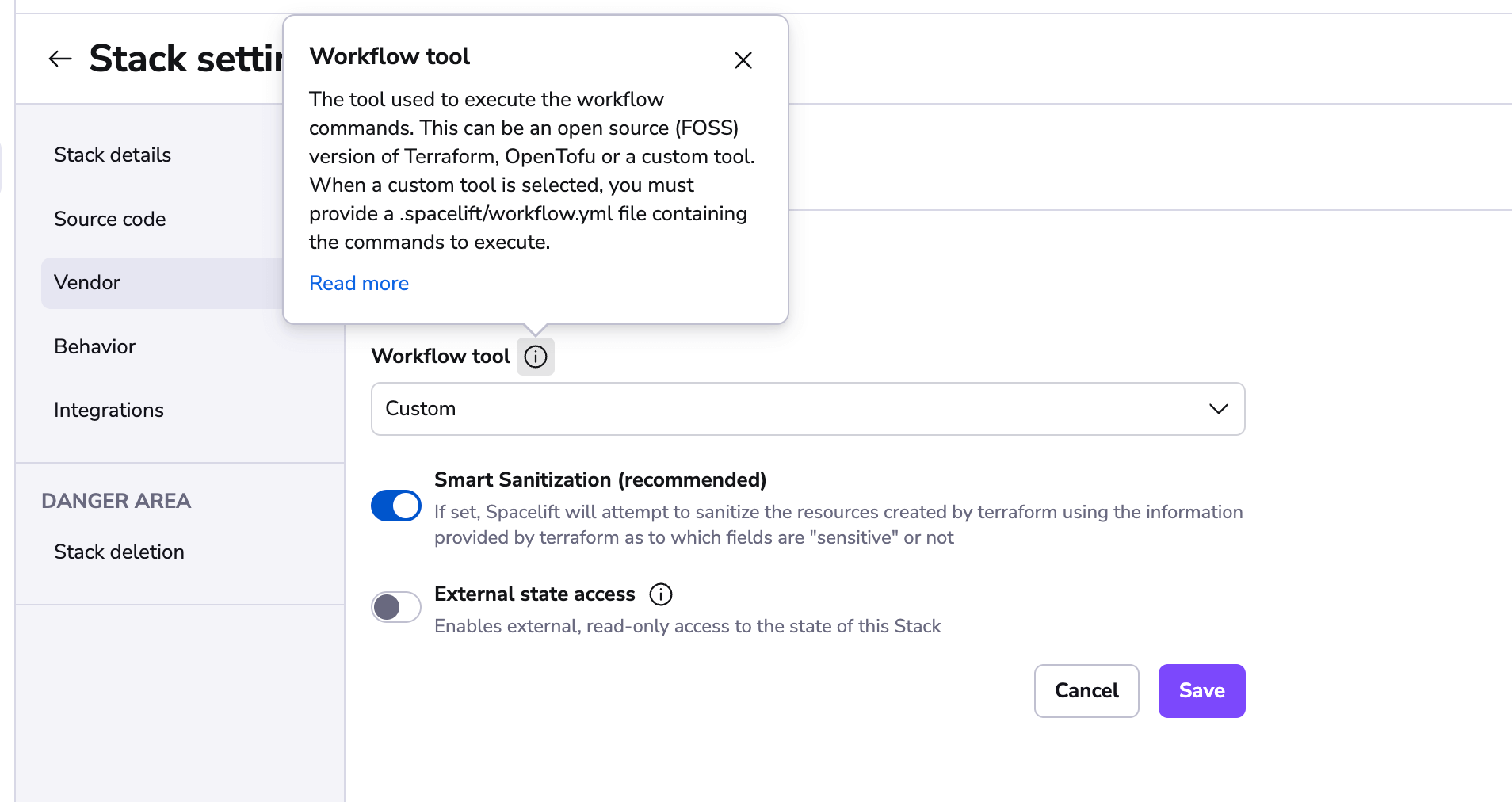Cancel the pending changes
The width and height of the screenshot is (1512, 802).
1086,690
